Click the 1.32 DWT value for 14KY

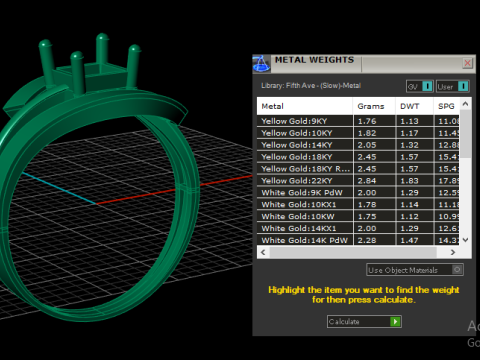click(409, 145)
